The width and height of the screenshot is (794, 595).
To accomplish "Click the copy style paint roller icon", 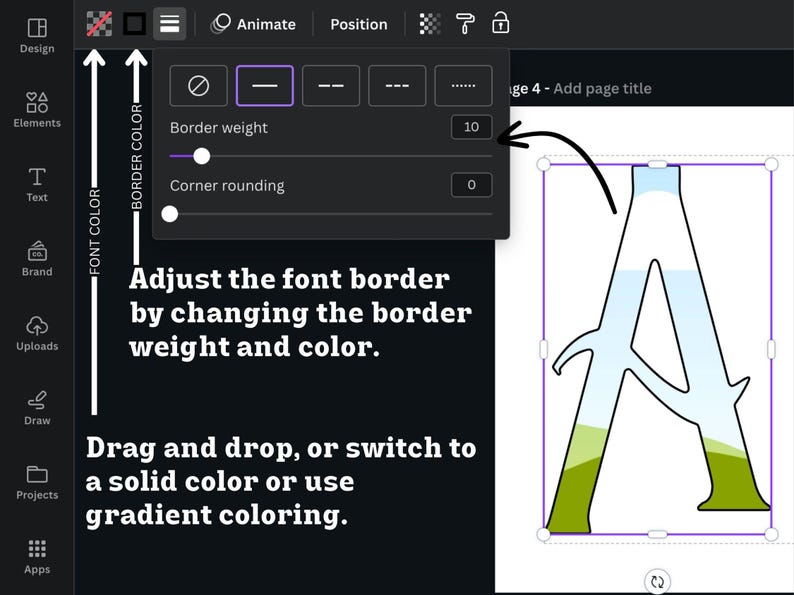I will (x=465, y=24).
